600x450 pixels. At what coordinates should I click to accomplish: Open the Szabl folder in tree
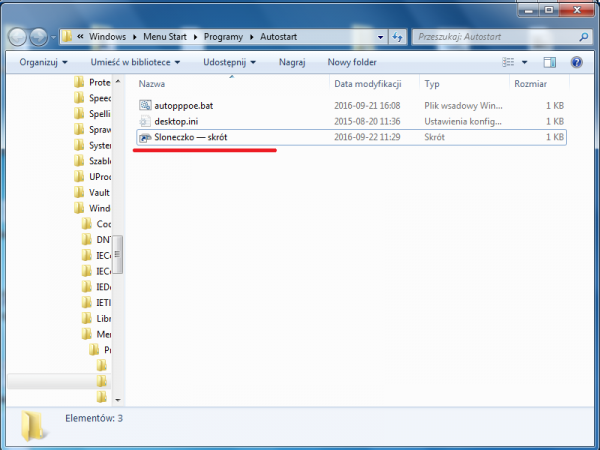point(92,161)
